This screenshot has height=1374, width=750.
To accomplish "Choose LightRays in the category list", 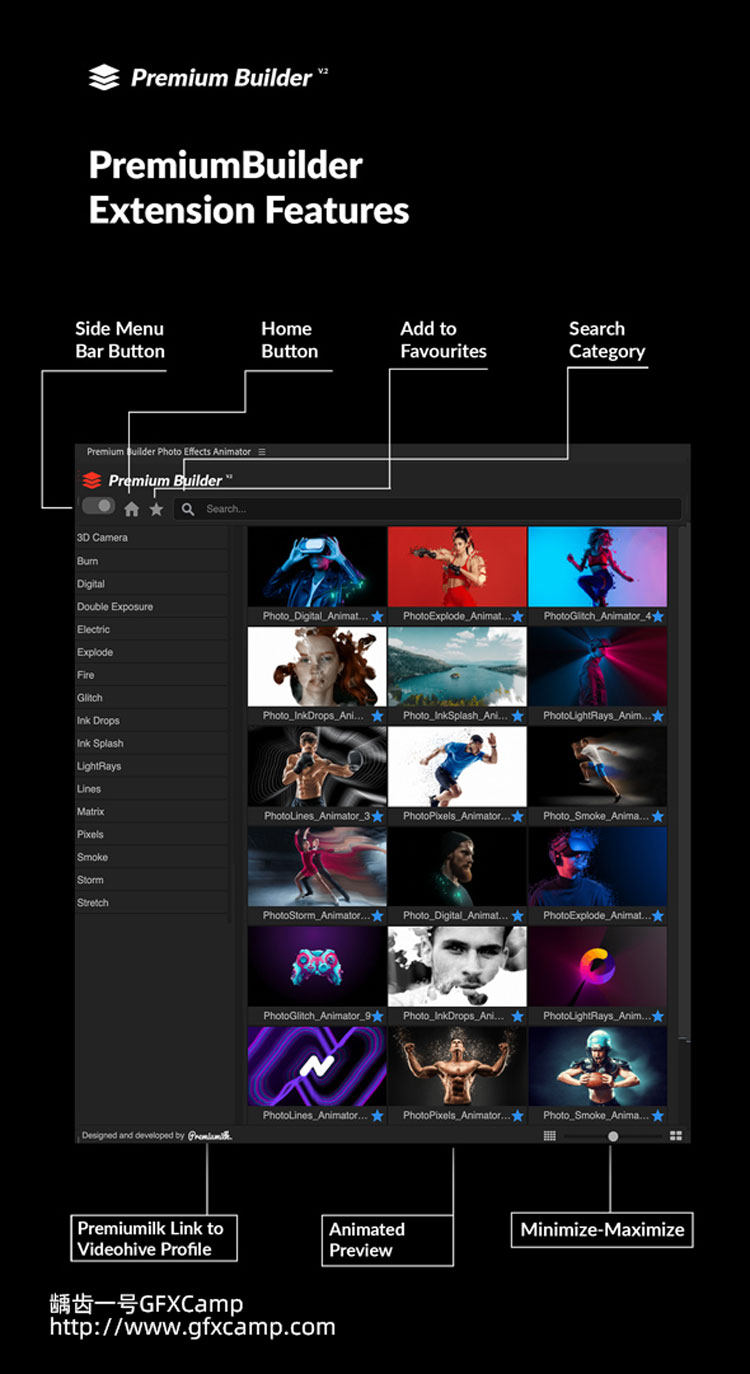I will tap(152, 766).
